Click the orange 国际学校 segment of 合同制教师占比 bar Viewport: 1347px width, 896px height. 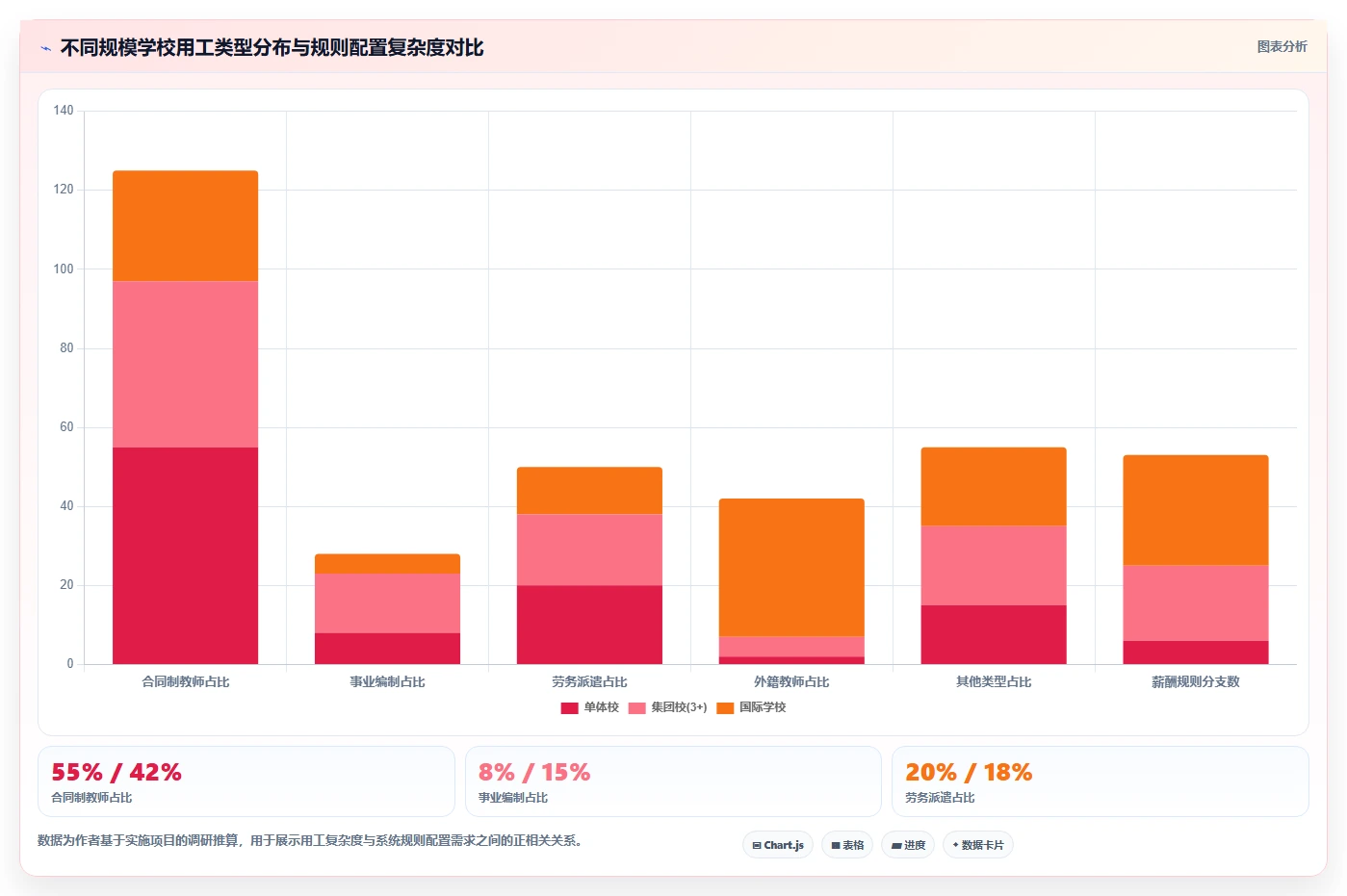tap(185, 226)
